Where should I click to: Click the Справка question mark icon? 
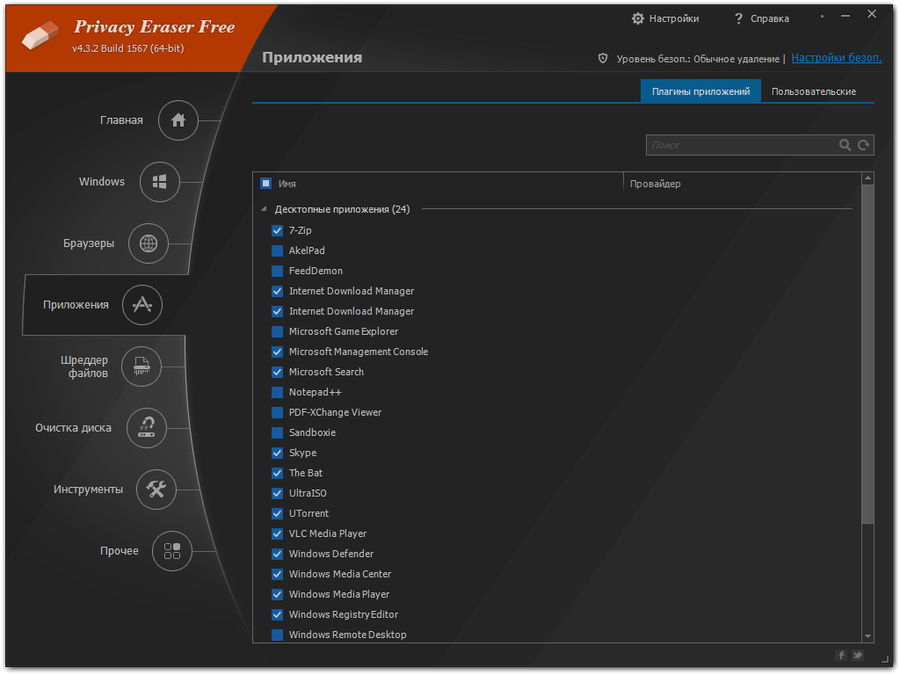click(x=739, y=18)
